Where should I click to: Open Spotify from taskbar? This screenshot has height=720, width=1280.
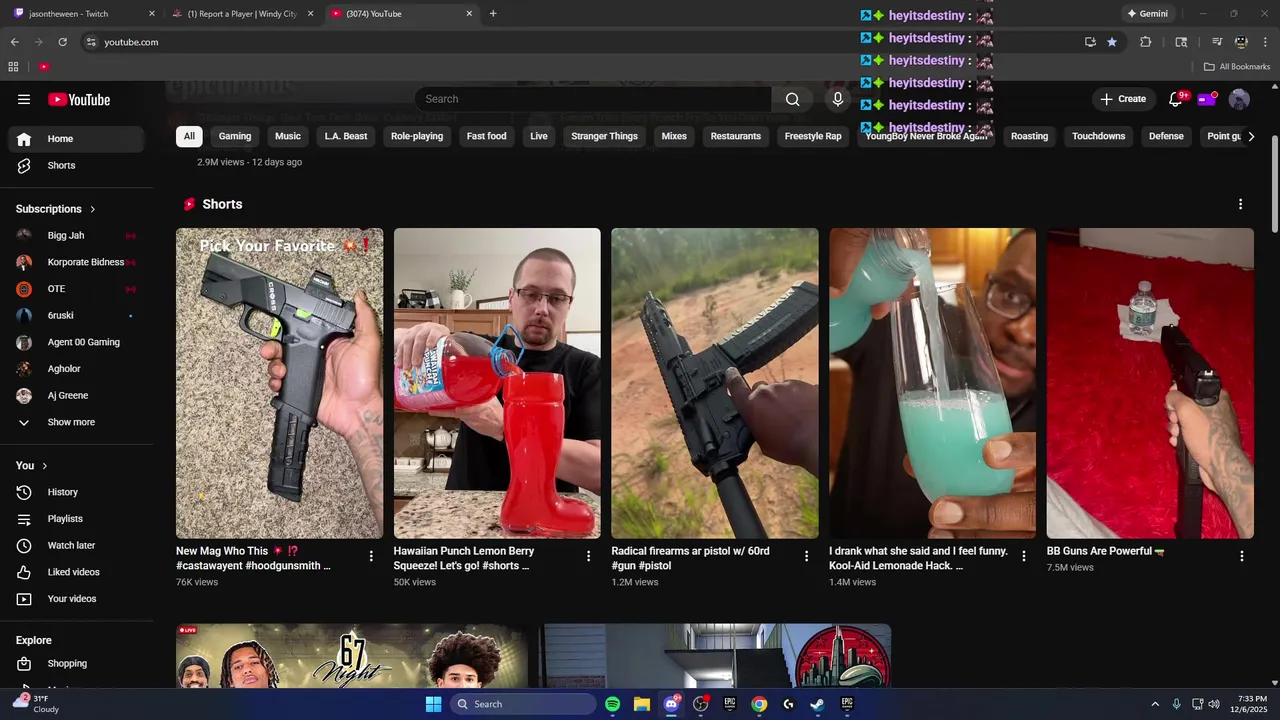[x=612, y=704]
